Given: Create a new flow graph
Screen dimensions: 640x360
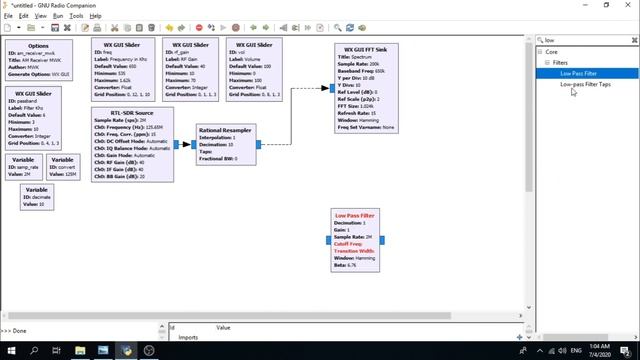Looking at the screenshot, I should coord(7,28).
